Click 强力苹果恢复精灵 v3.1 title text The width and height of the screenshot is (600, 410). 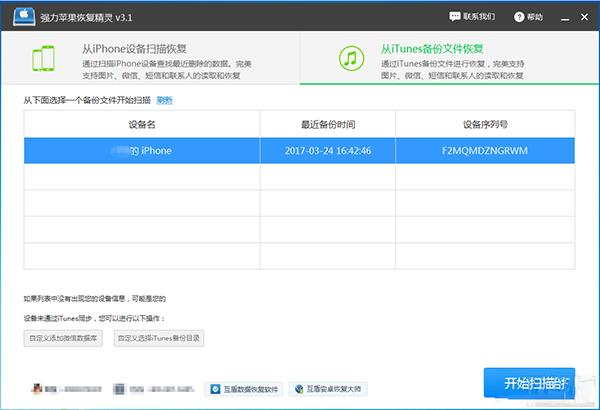(x=86, y=18)
